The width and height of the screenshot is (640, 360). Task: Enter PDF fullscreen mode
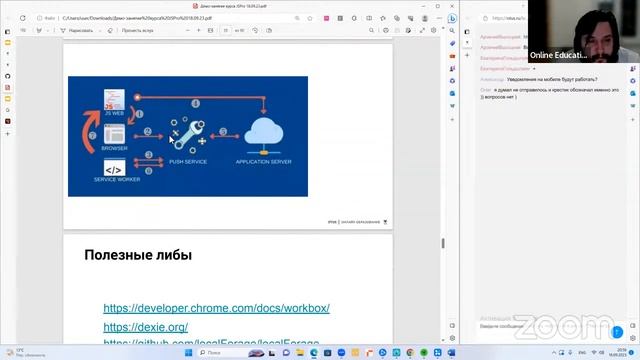422,30
